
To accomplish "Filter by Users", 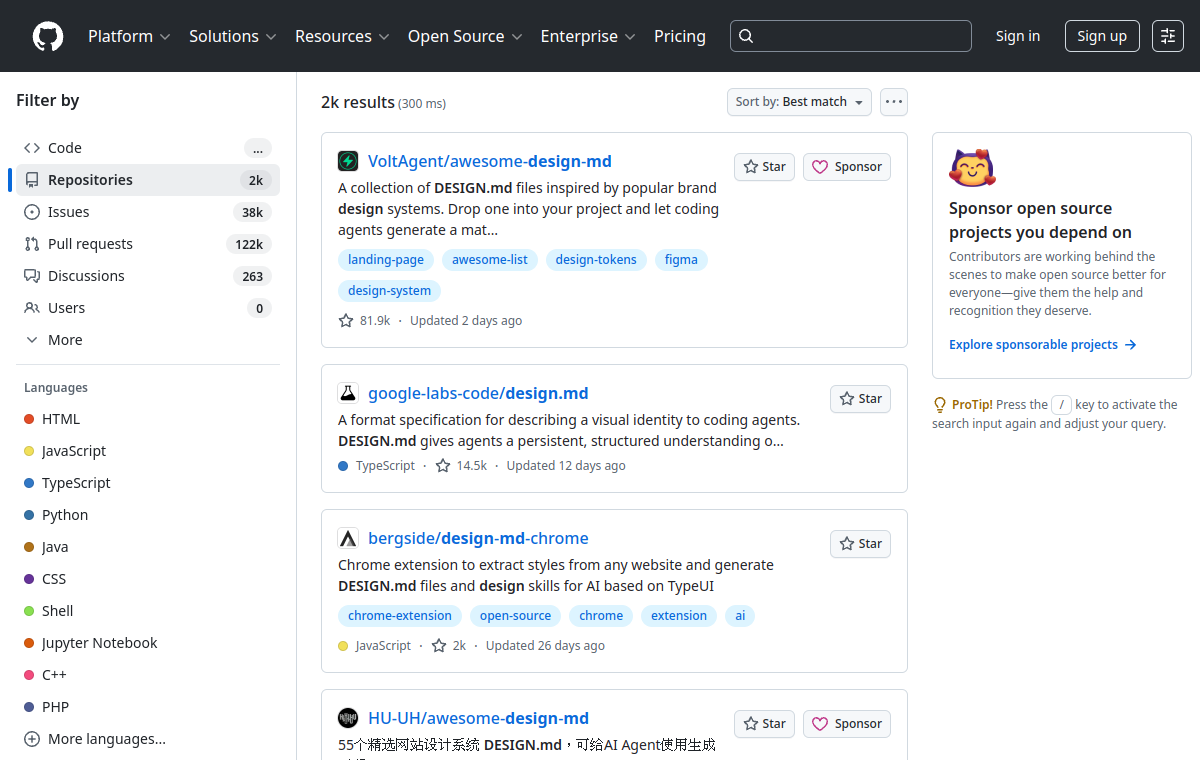I will 148,308.
